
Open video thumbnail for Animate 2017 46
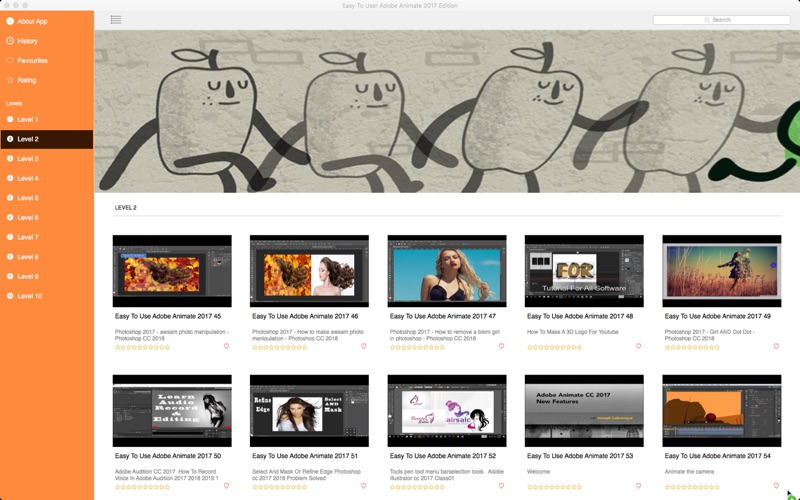(x=309, y=271)
